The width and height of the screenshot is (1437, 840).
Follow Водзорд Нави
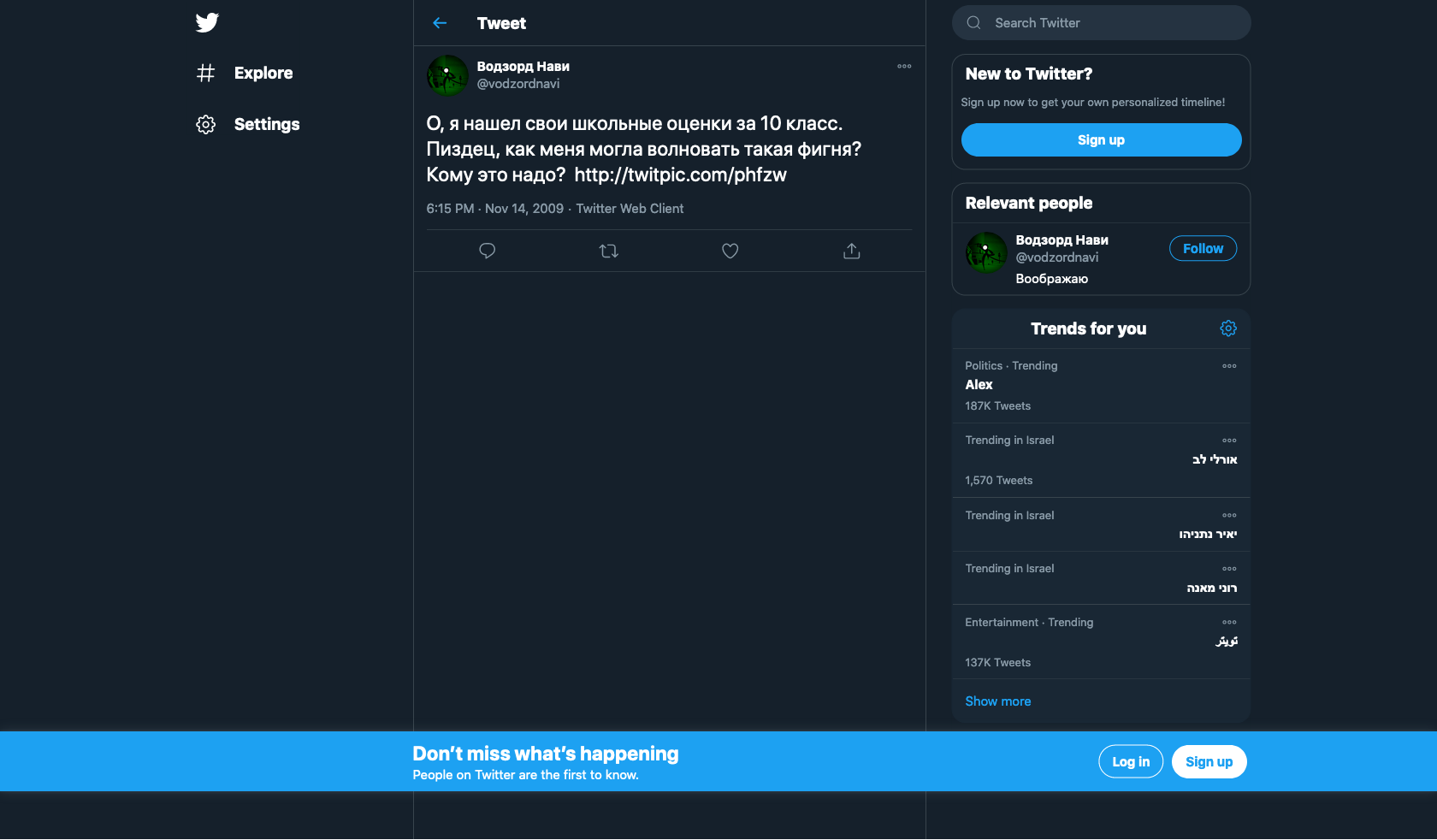pyautogui.click(x=1203, y=249)
